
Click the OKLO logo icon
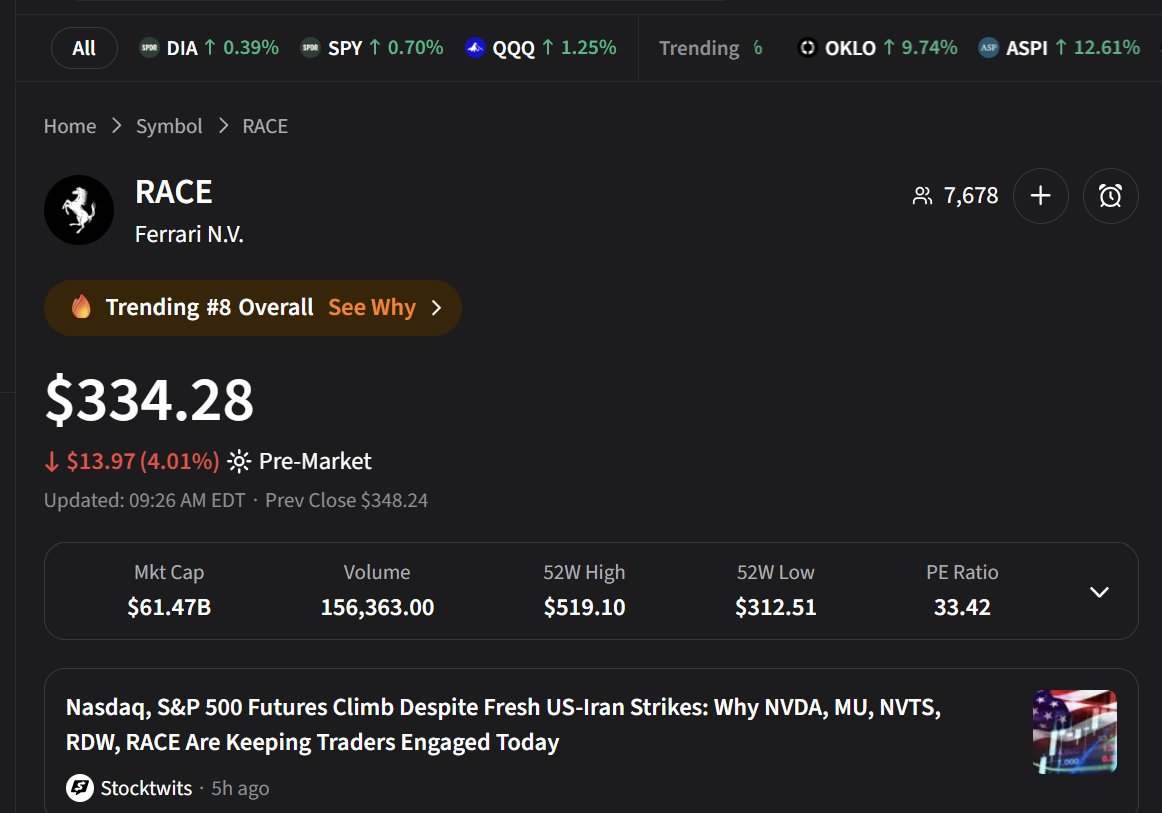click(807, 48)
